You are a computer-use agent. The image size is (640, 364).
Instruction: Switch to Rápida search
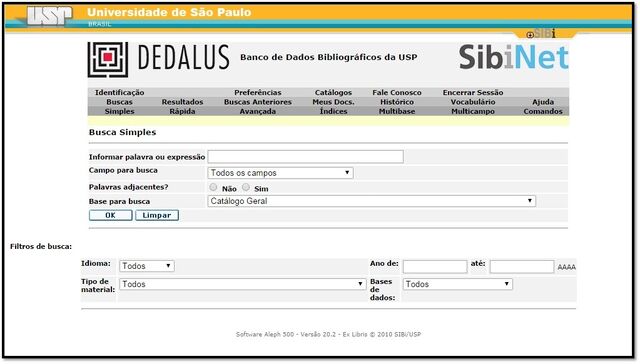182,111
